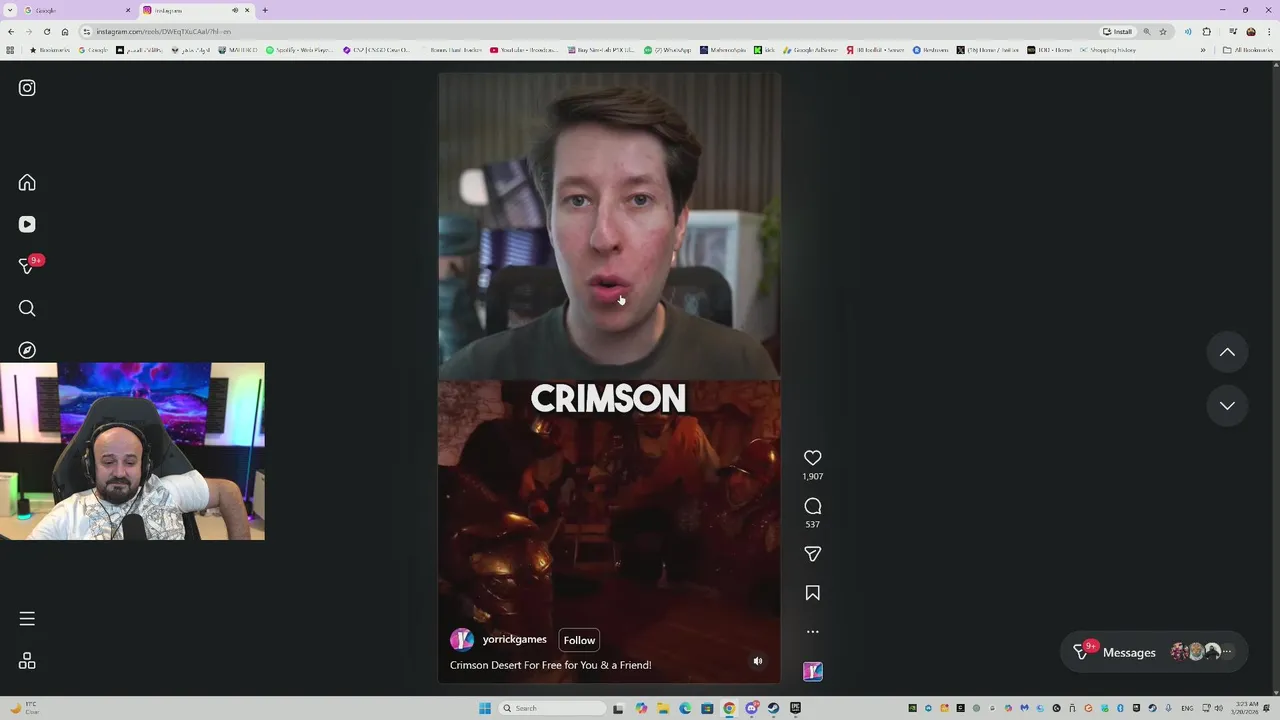1280x720 pixels.
Task: Toggle reel sound with speaker icon
Action: click(x=758, y=661)
